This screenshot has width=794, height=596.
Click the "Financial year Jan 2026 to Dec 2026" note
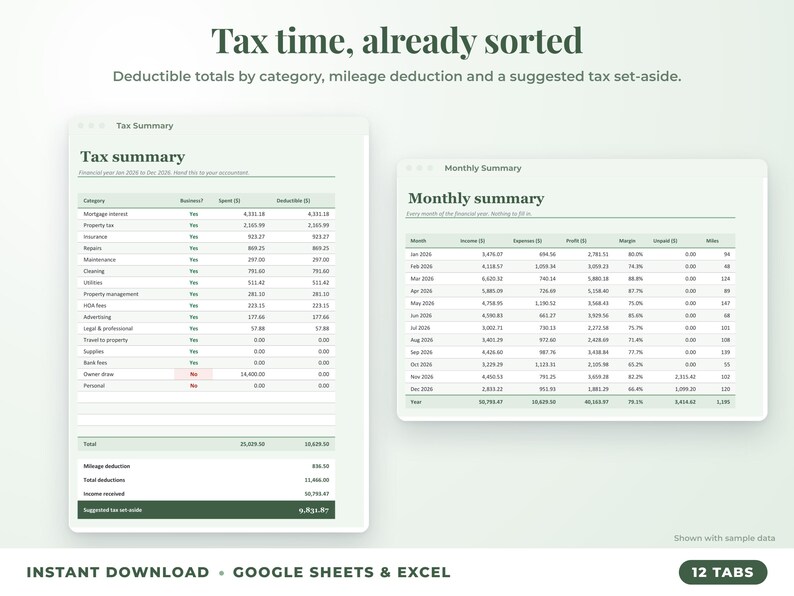(164, 173)
